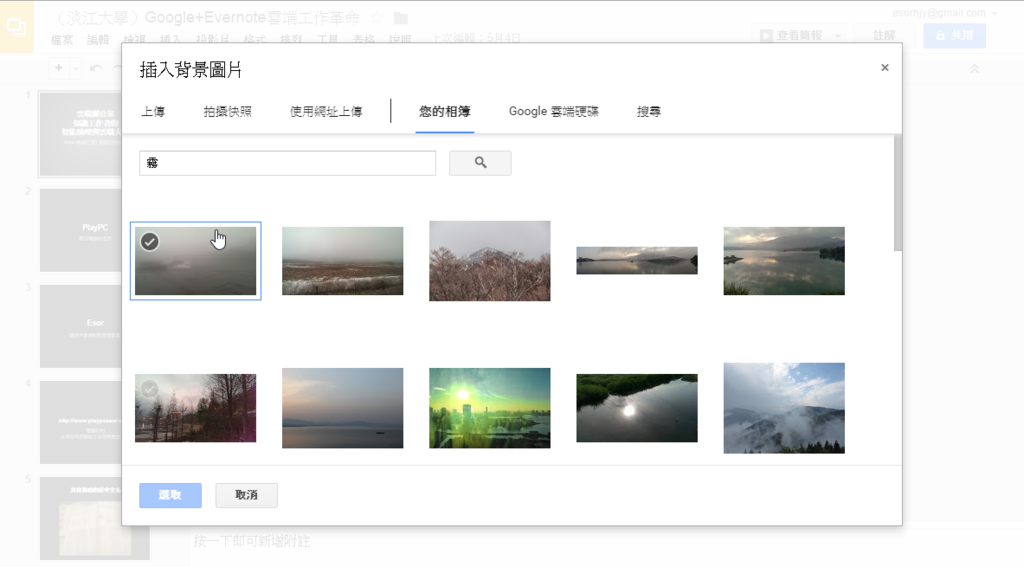1024x567 pixels.
Task: Select the lake with cloud reflections photo
Action: 784,261
